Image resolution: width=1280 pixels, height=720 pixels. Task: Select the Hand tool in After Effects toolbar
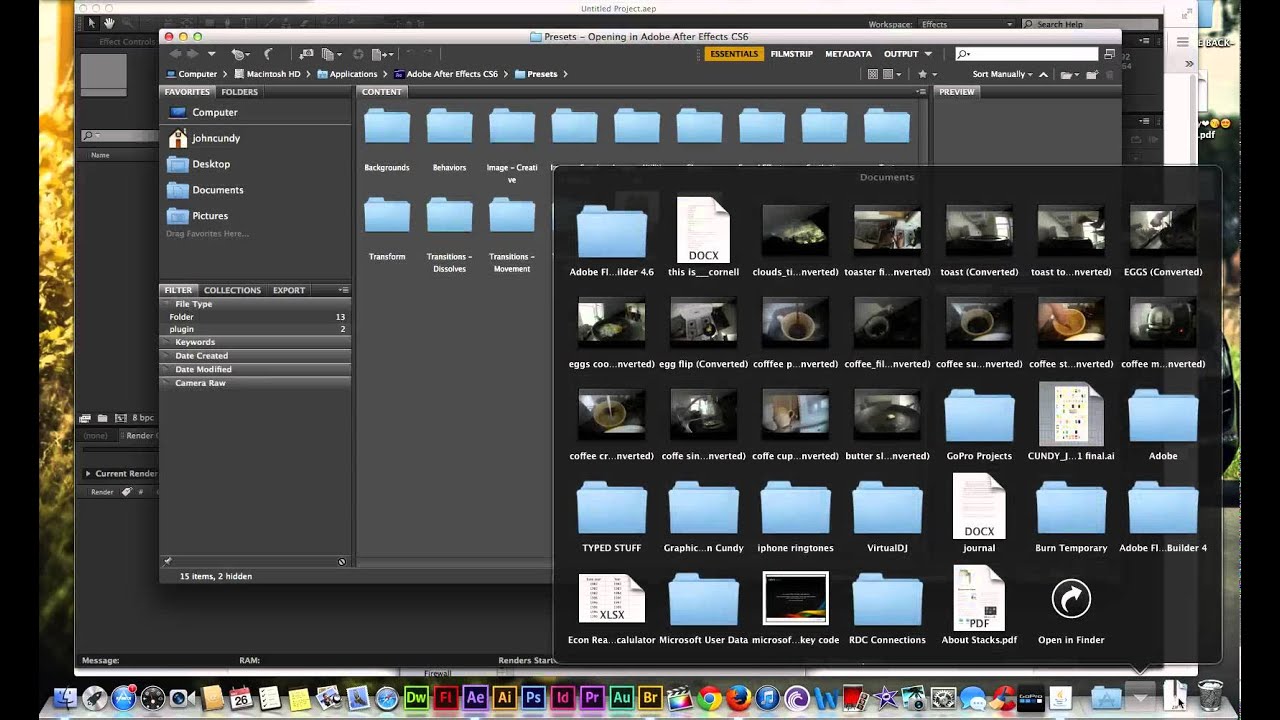tap(109, 23)
